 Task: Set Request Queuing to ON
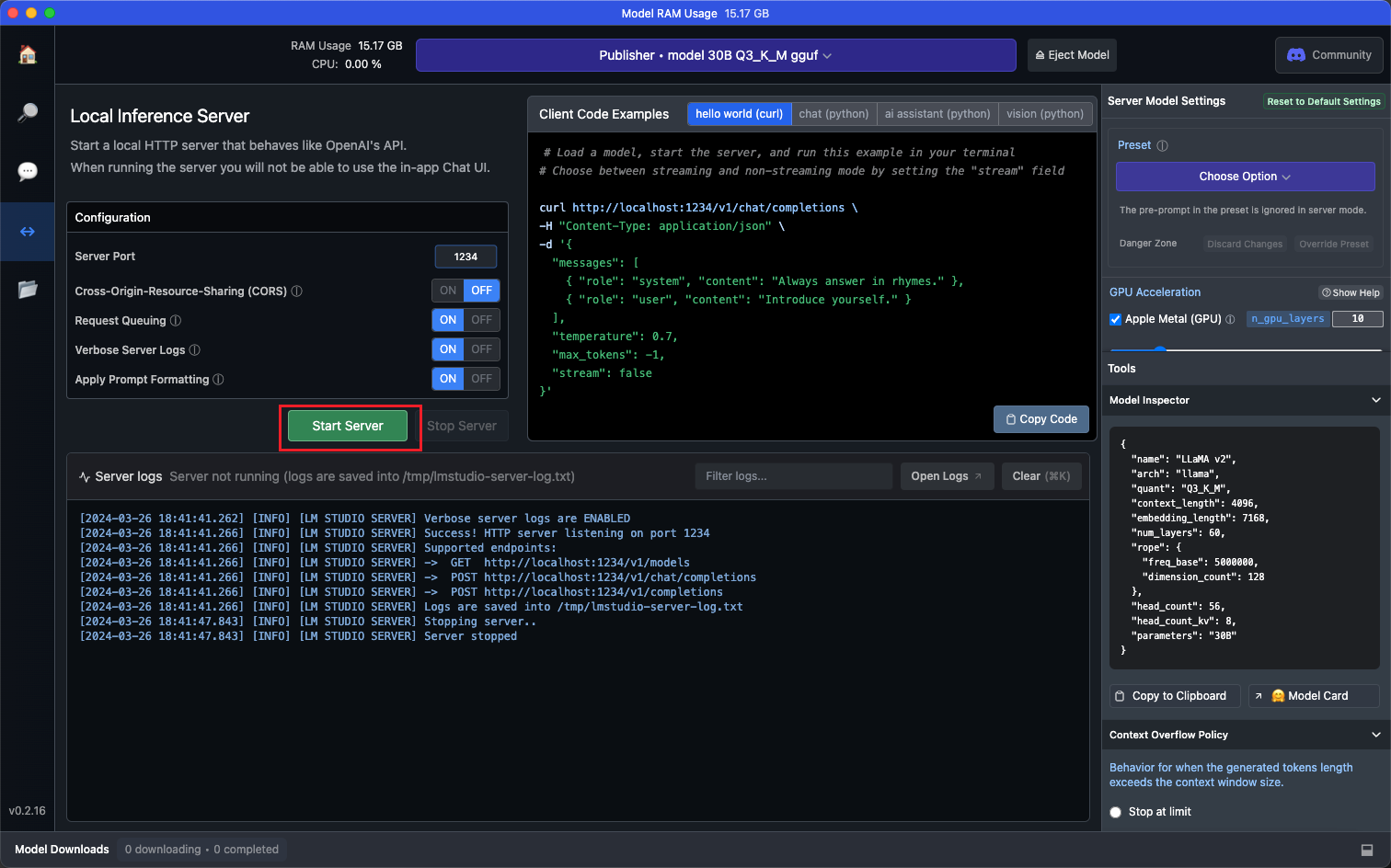[x=448, y=320]
